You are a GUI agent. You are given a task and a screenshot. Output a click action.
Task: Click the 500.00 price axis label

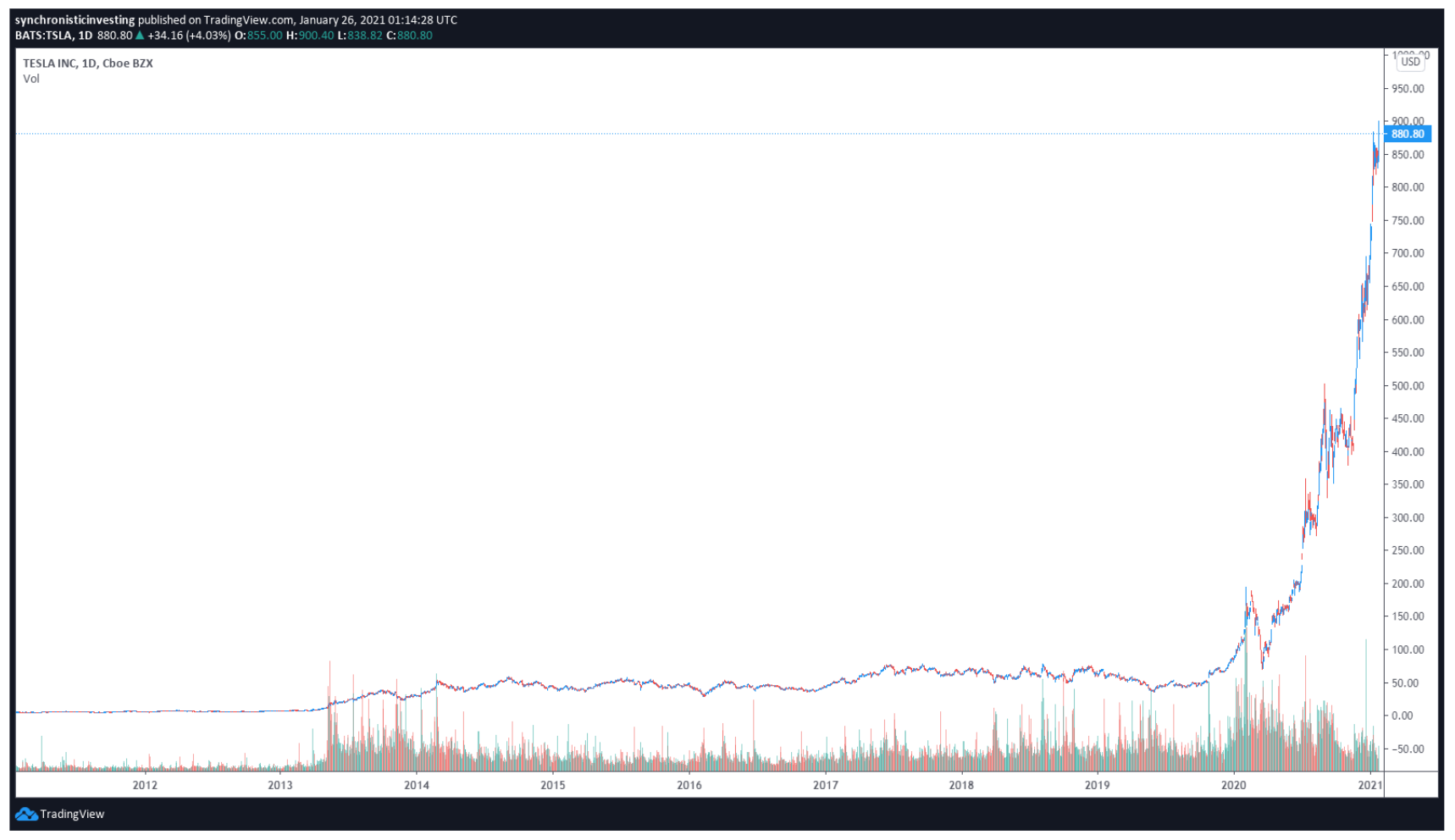pos(1408,386)
